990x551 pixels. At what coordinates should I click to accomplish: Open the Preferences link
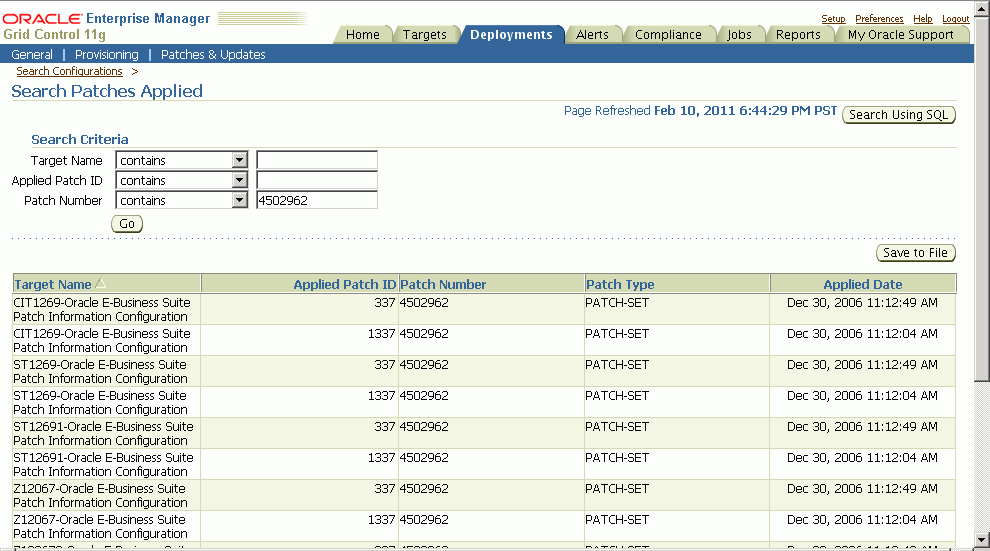[880, 19]
